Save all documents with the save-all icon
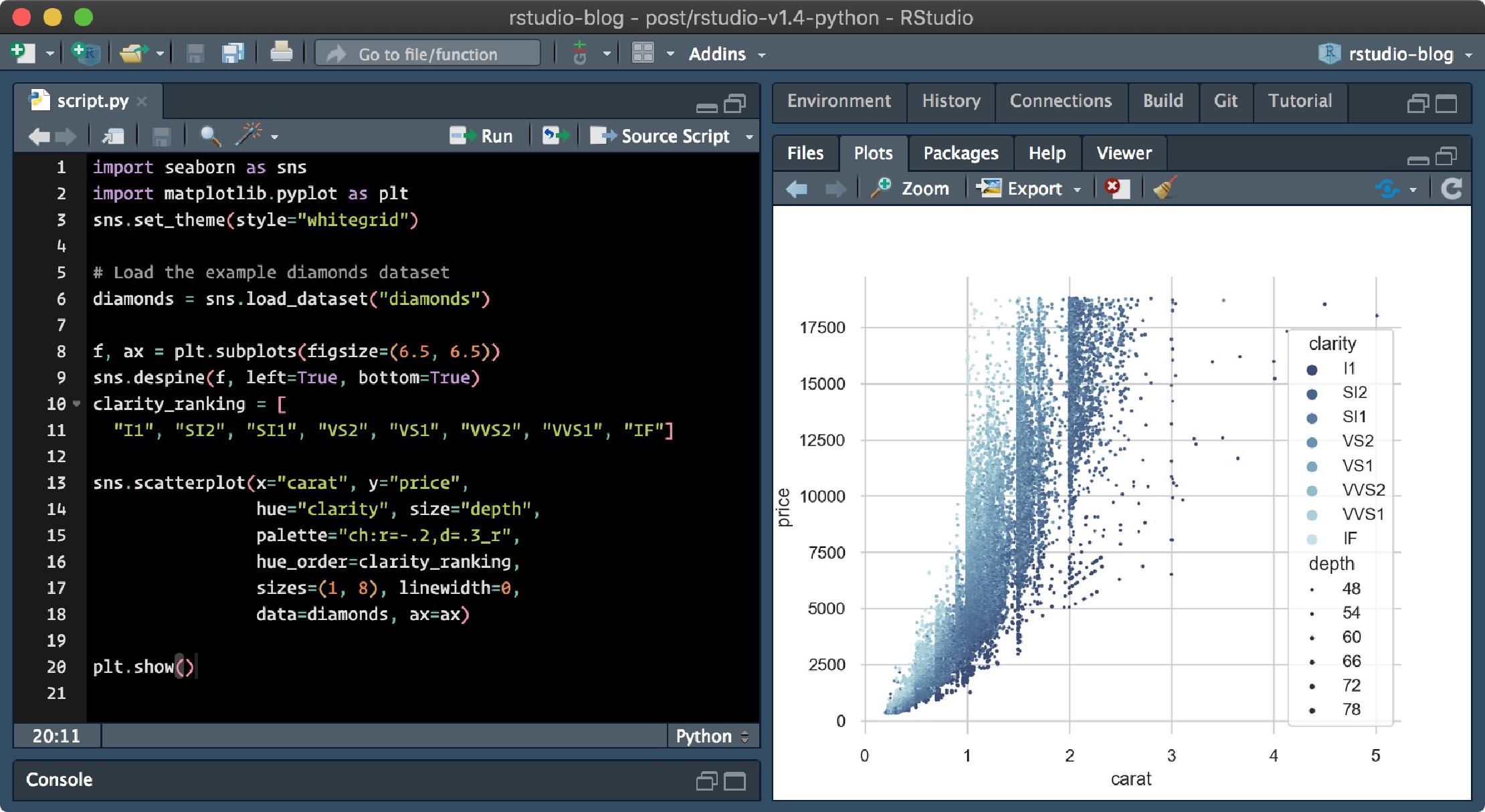The width and height of the screenshot is (1485, 812). (232, 53)
